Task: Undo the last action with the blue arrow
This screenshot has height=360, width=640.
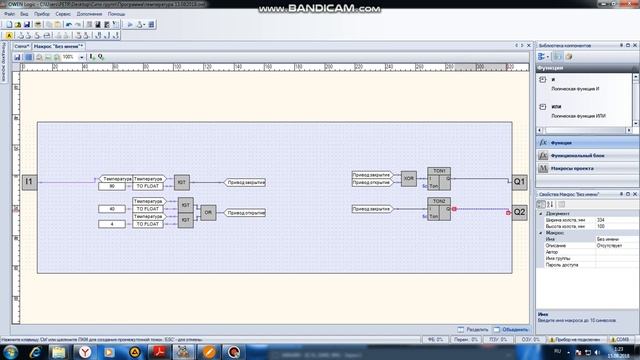Action: (x=69, y=25)
